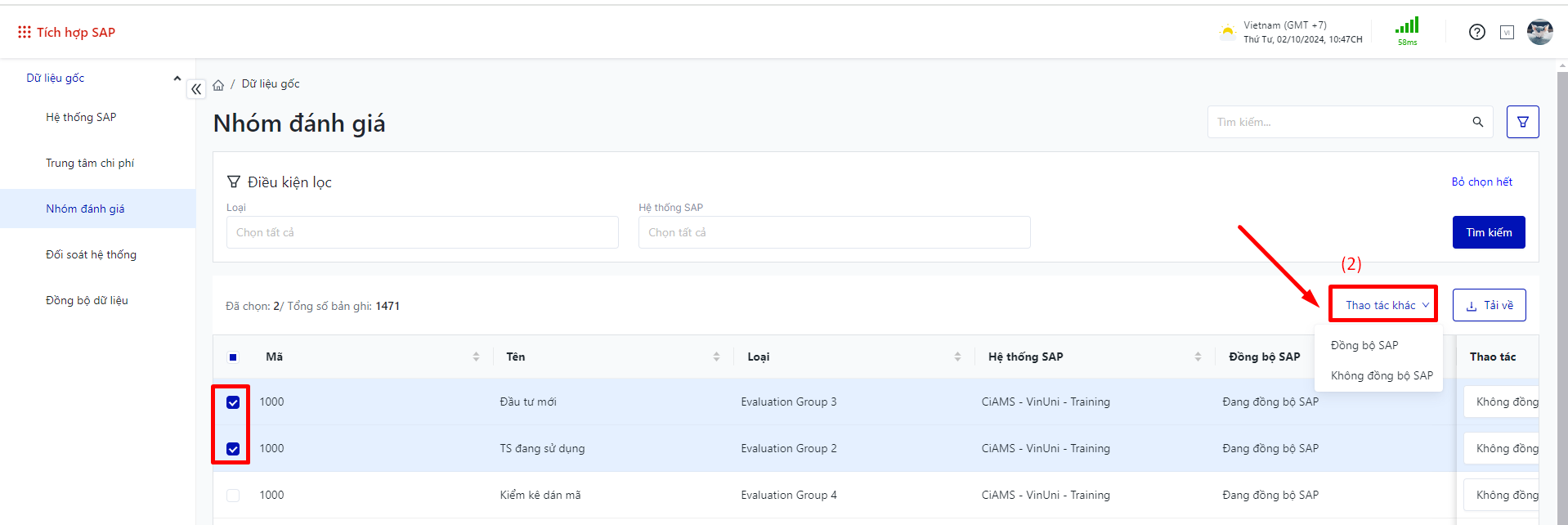Toggle the select-all header checkbox

(233, 357)
